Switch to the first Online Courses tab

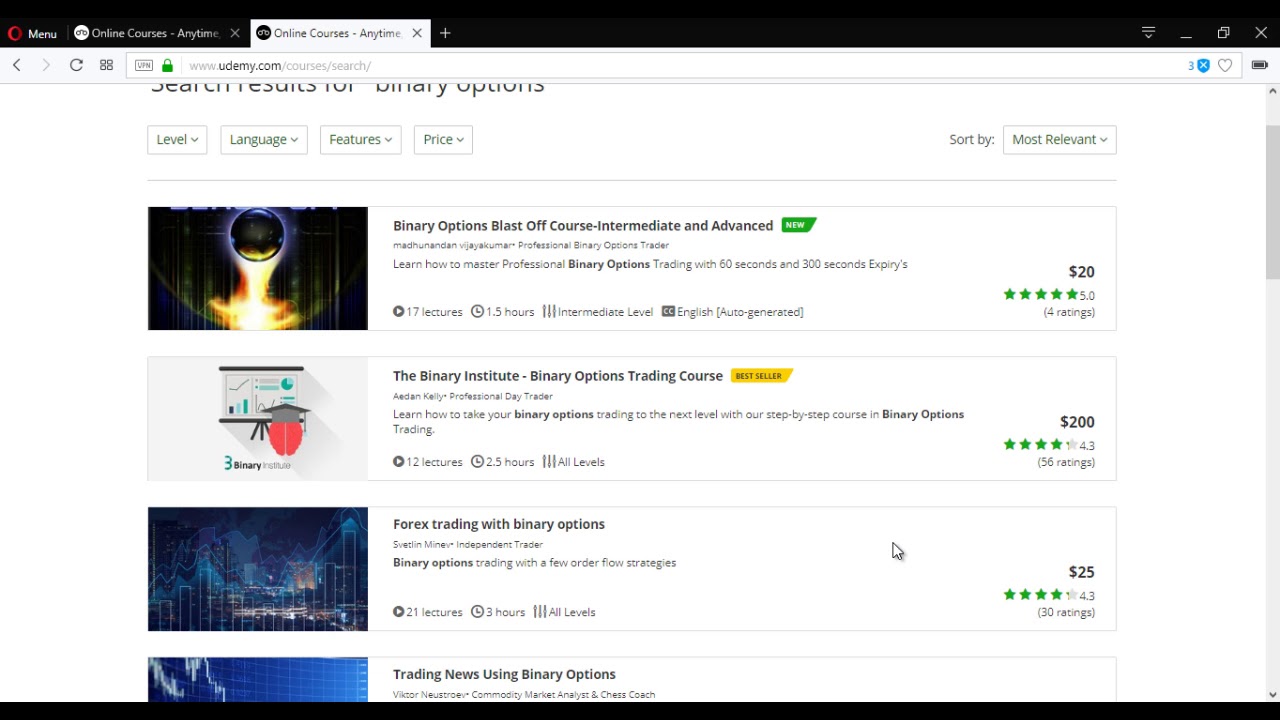point(146,33)
